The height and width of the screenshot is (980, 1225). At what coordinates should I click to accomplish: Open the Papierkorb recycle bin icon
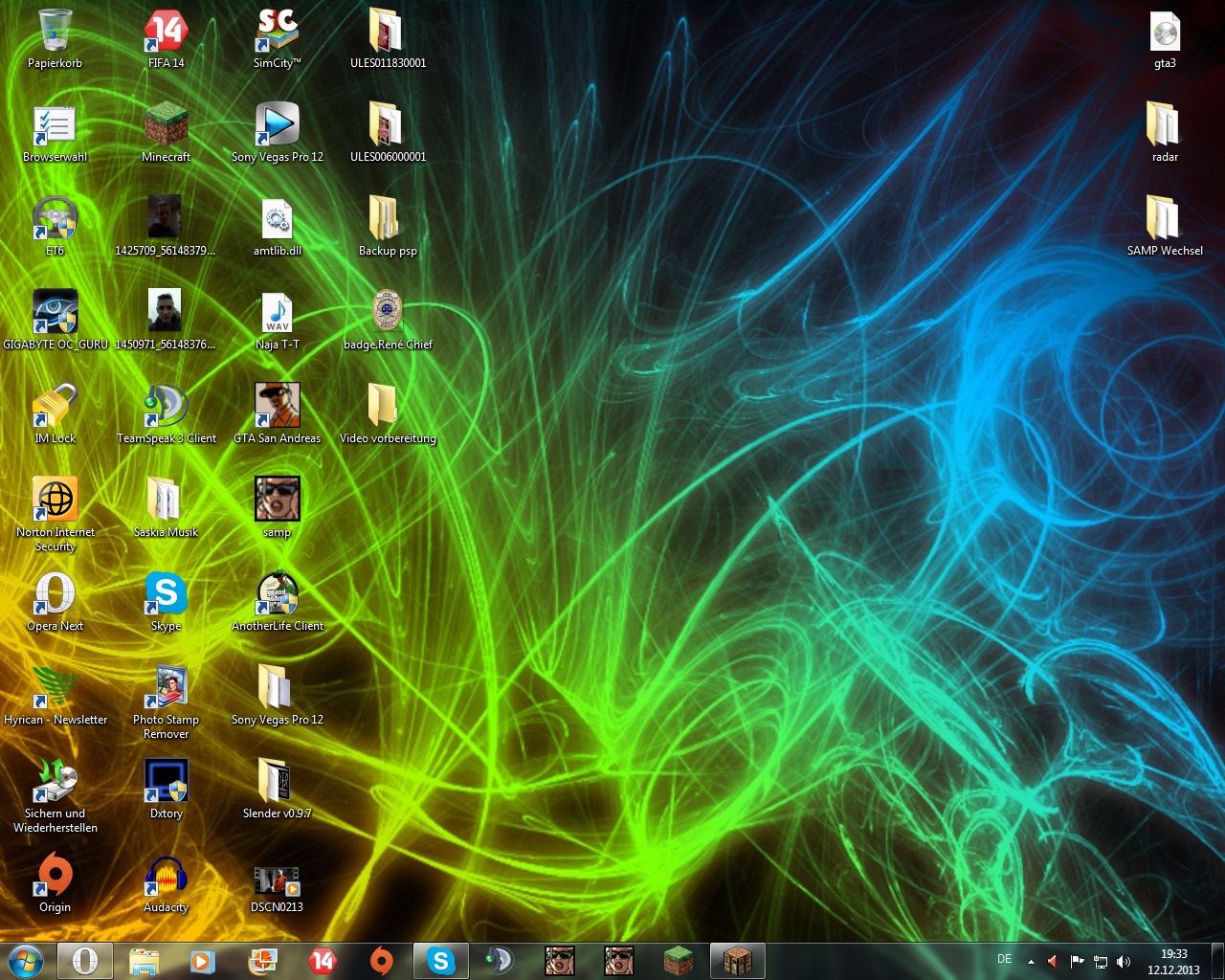point(55,32)
